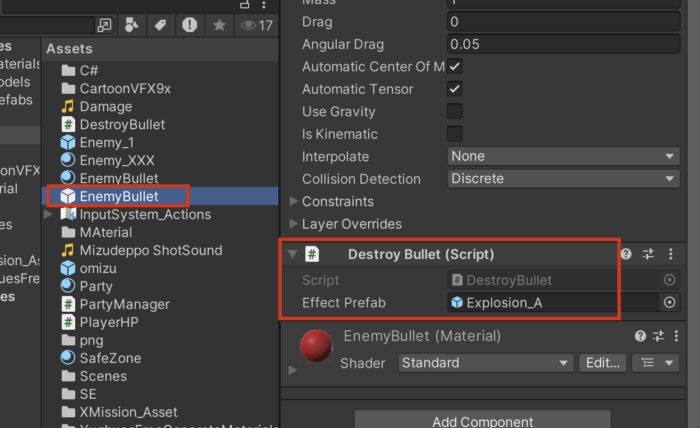
Task: Open the Interpolate dropdown
Action: [x=563, y=156]
